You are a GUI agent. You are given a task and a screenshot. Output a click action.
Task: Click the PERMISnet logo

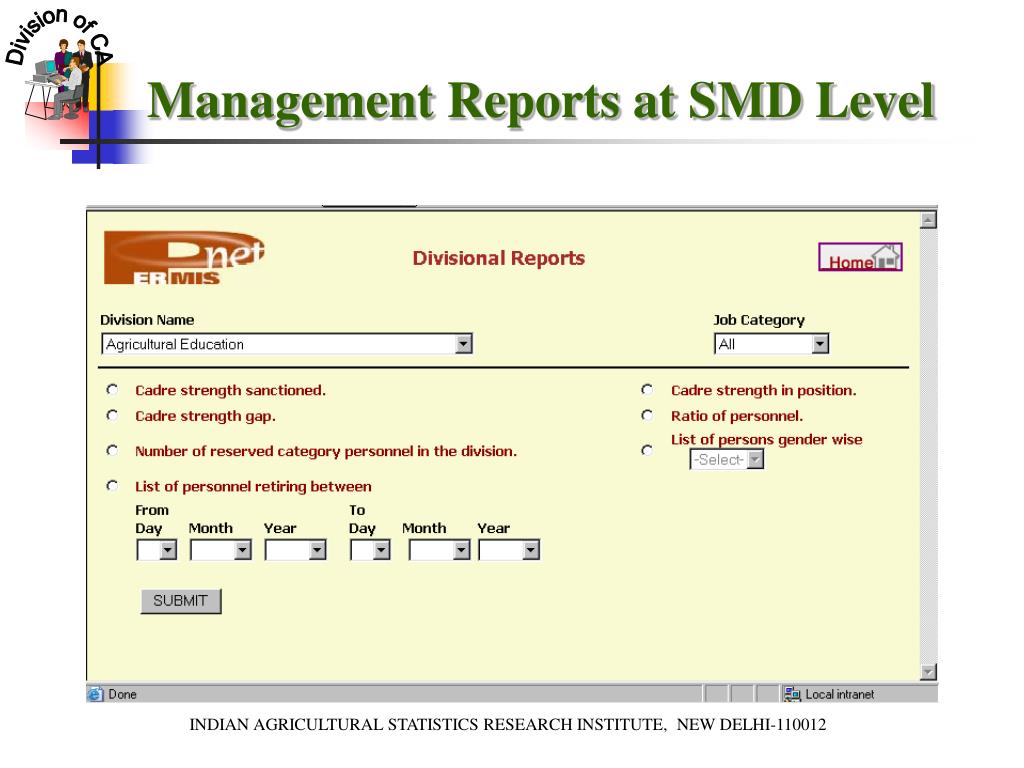click(184, 258)
